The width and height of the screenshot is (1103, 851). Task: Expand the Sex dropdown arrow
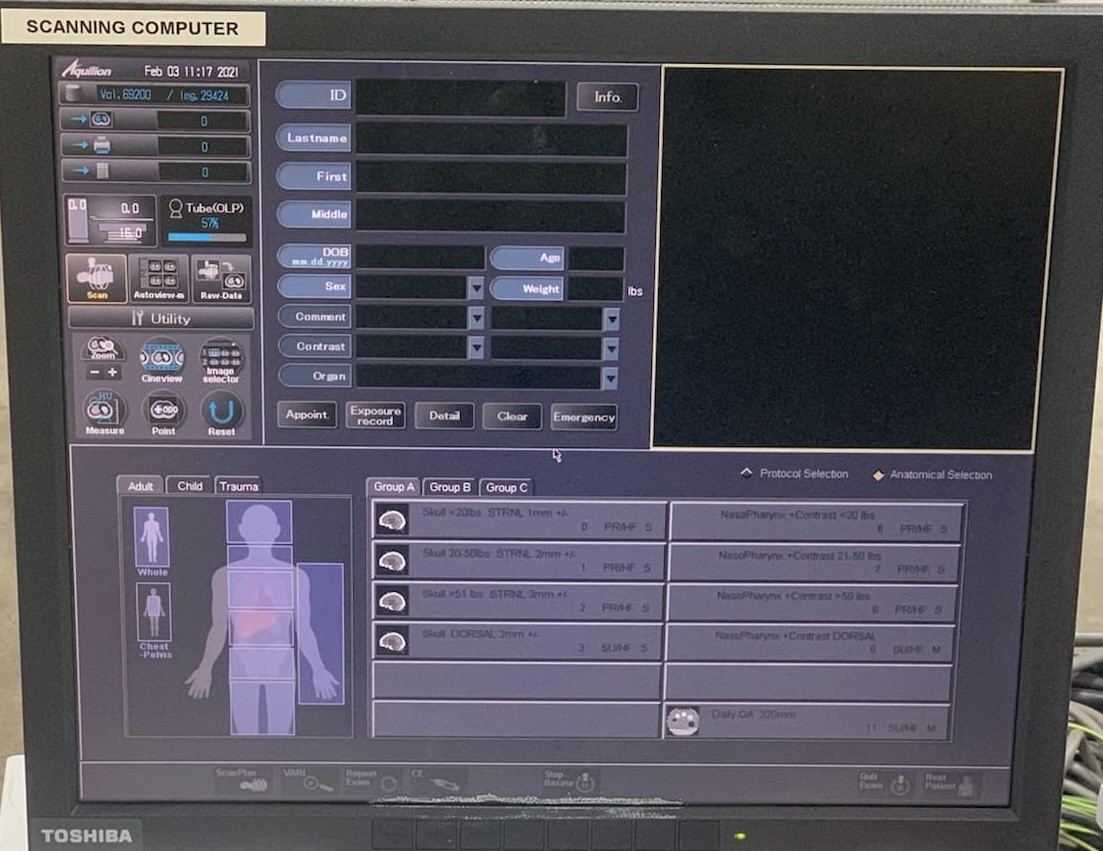[x=476, y=288]
